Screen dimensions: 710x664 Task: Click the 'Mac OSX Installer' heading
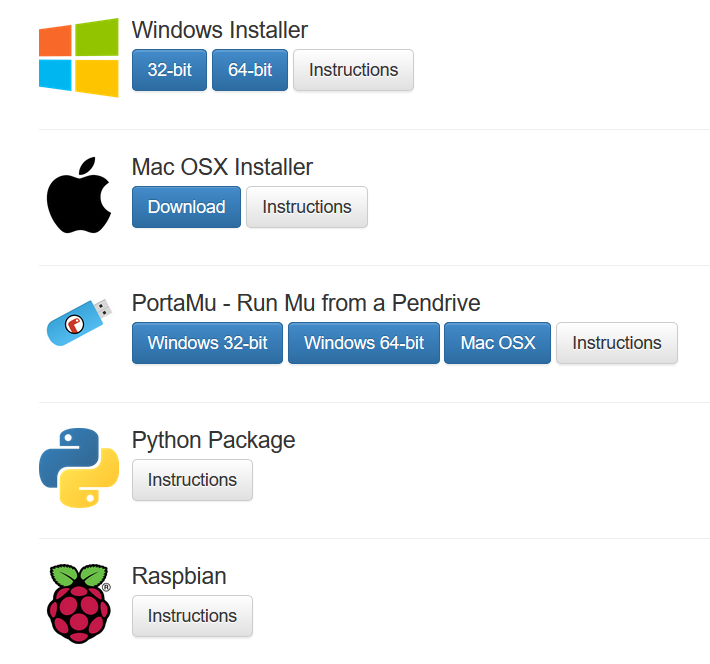click(x=222, y=167)
